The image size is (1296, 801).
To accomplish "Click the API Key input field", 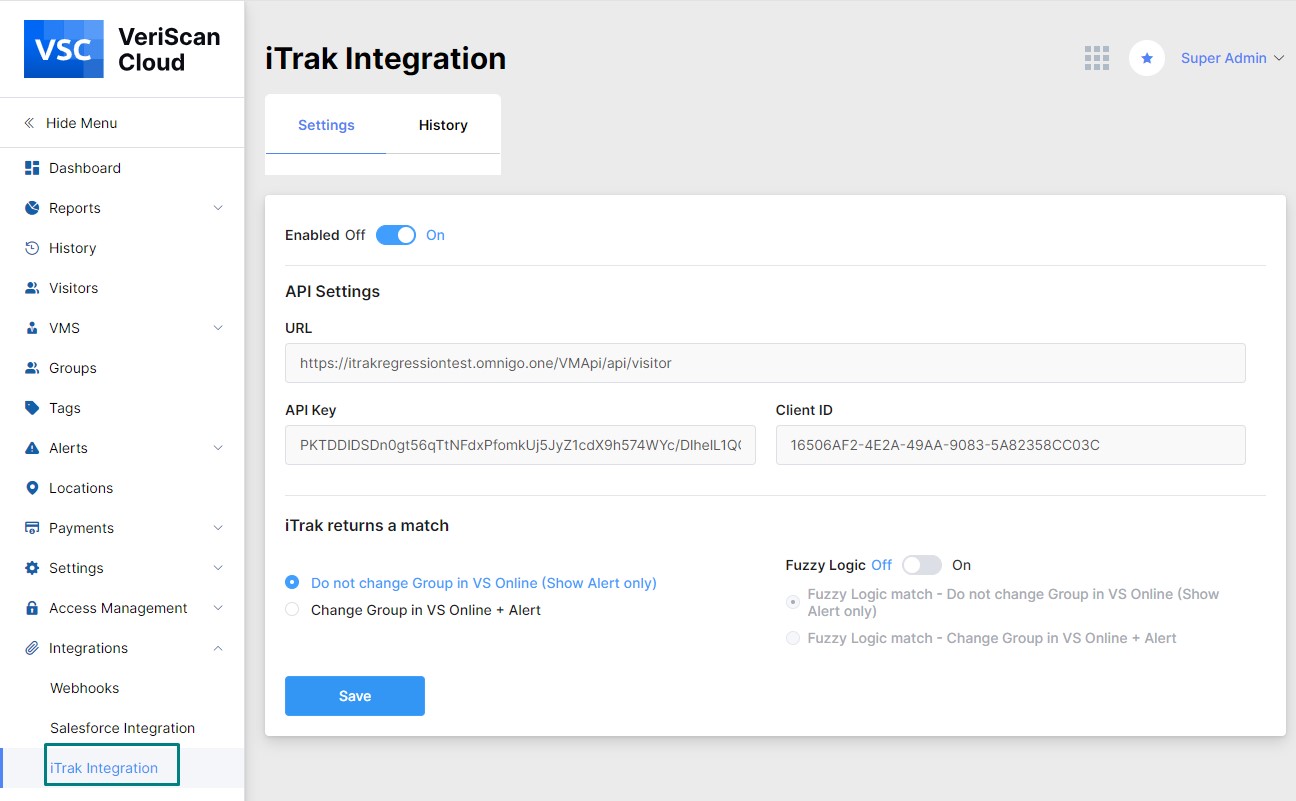I will click(x=520, y=445).
